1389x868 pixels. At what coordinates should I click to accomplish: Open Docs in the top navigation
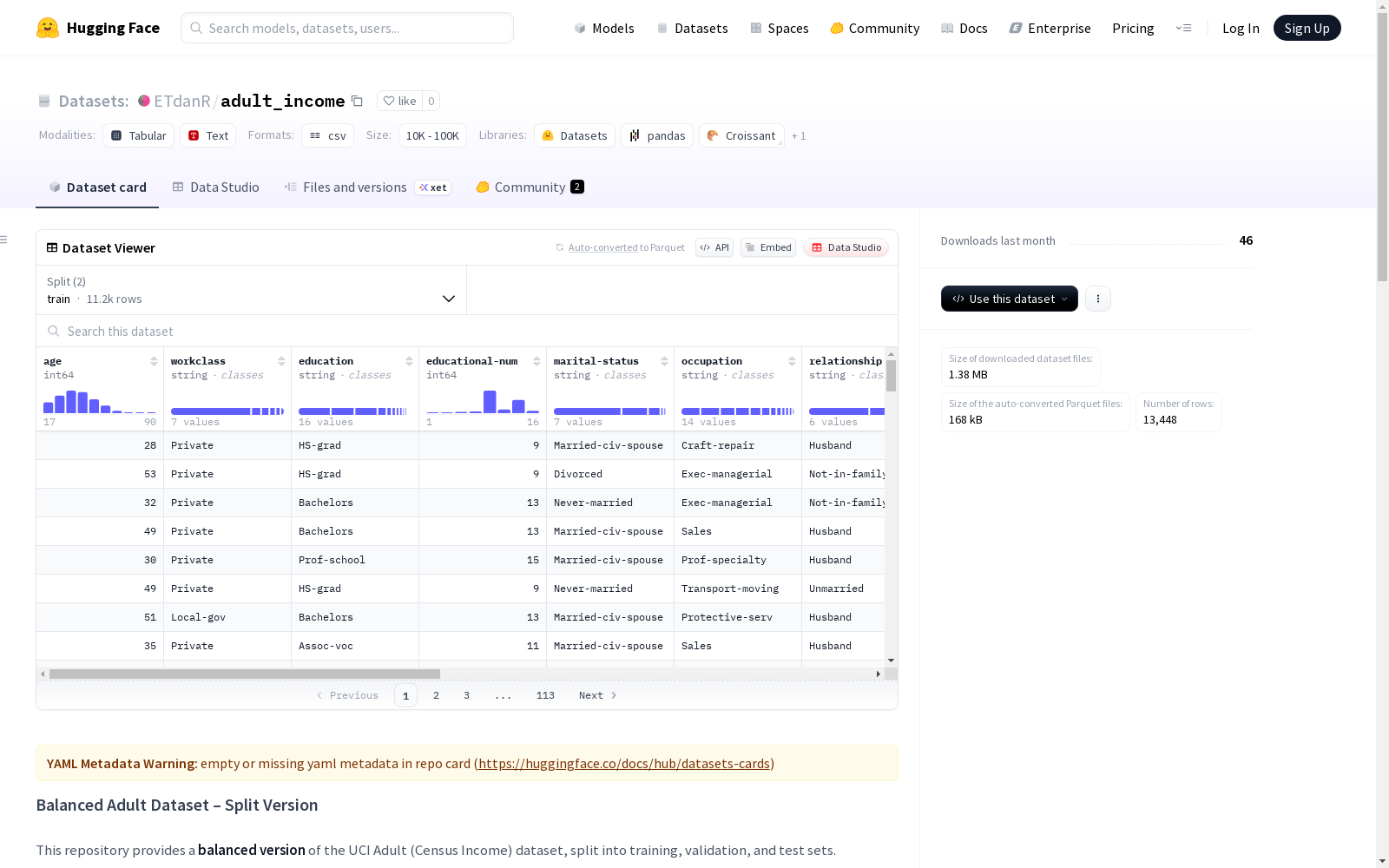tap(964, 28)
